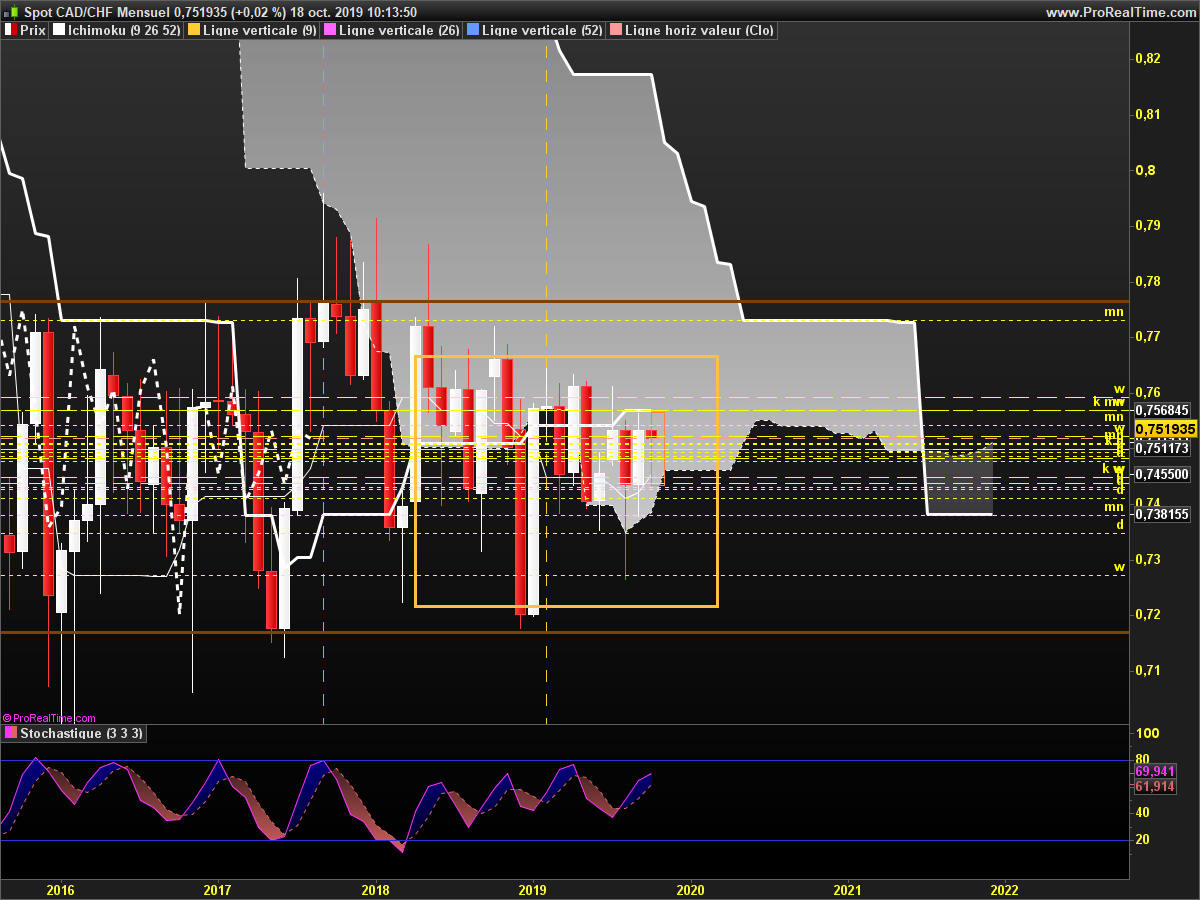Screen dimensions: 1200x900
Task: Select the orange rectangle drawing on chart
Action: pyautogui.click(x=566, y=481)
